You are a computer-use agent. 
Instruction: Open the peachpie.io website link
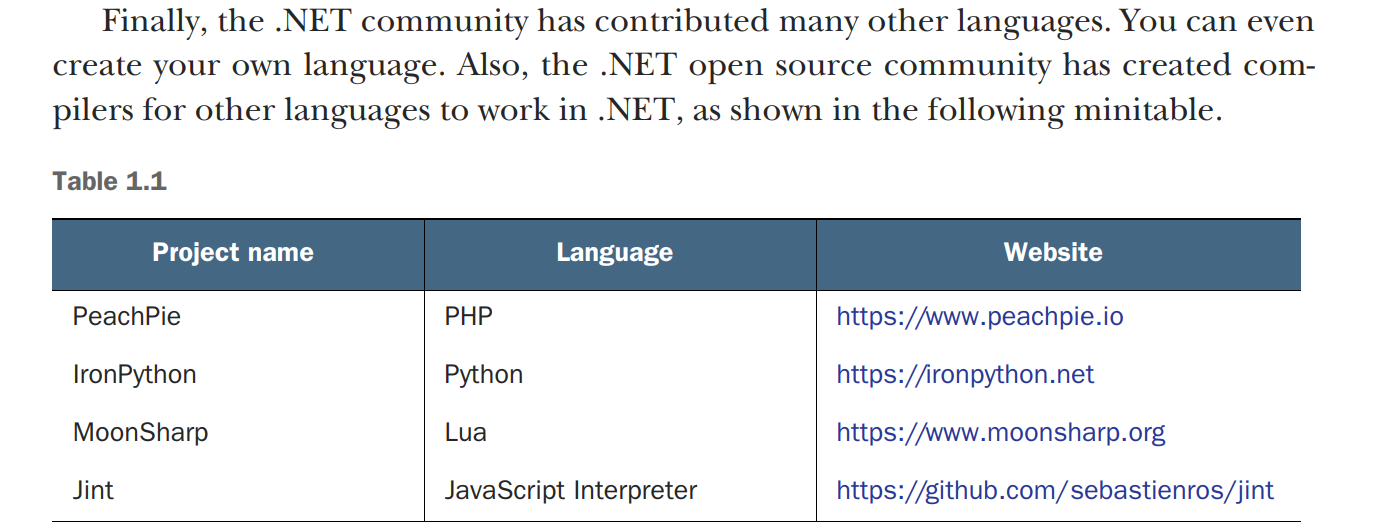point(980,317)
